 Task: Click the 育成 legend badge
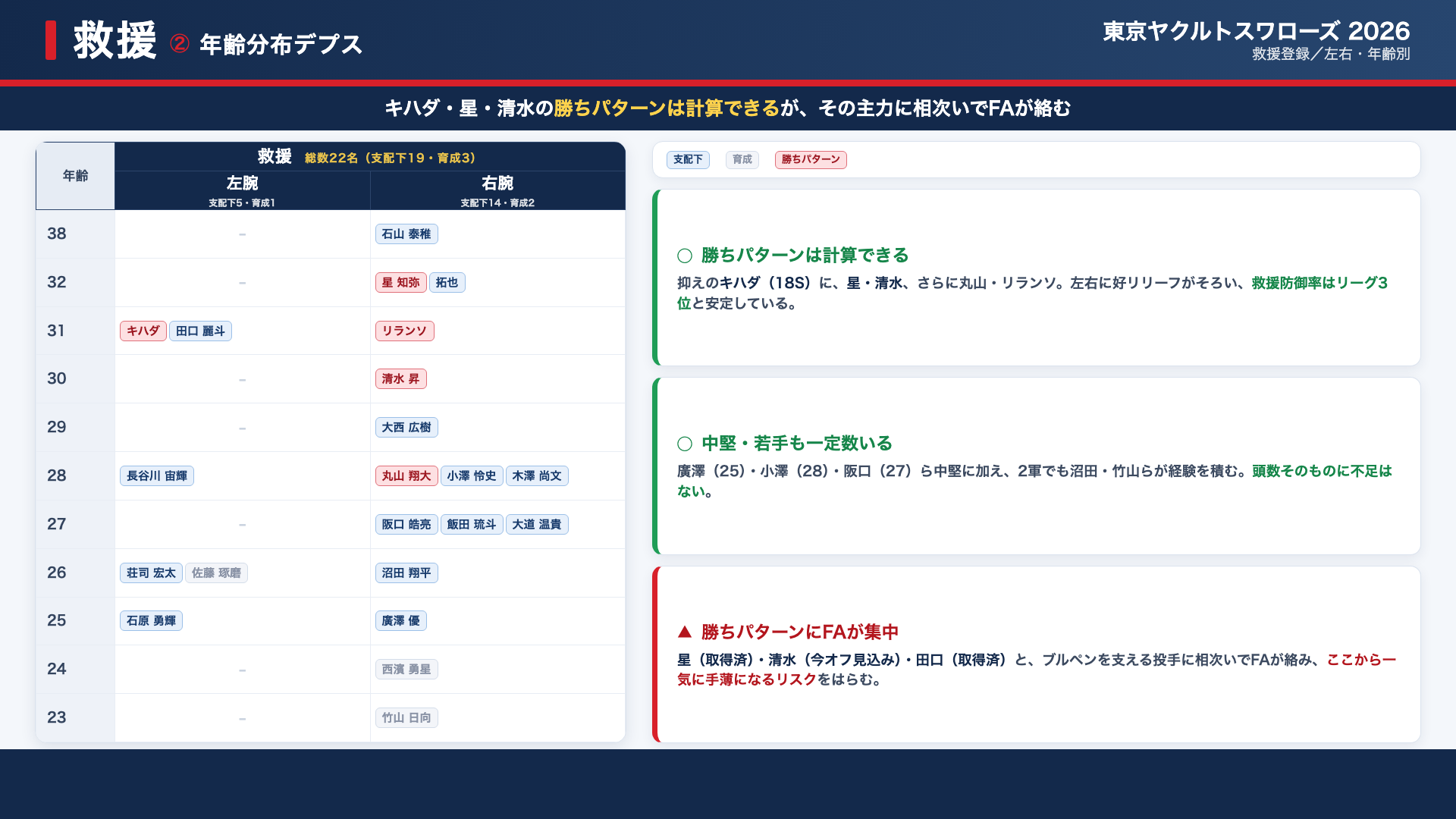pyautogui.click(x=742, y=160)
